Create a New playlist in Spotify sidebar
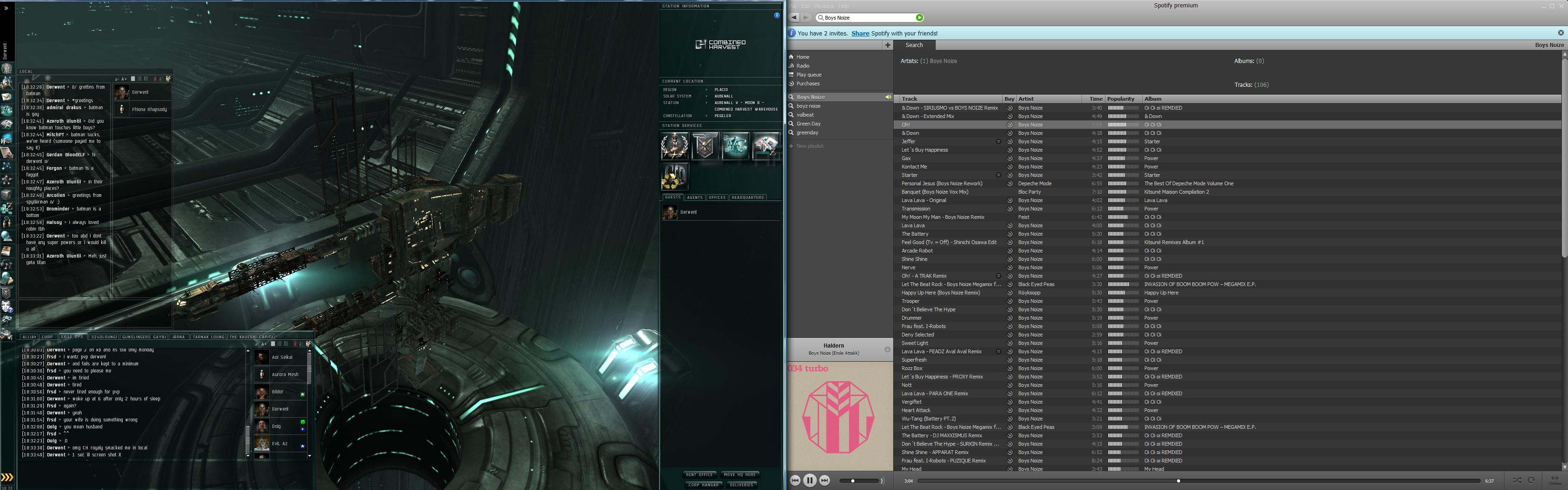The height and width of the screenshot is (490, 1568). click(x=810, y=146)
